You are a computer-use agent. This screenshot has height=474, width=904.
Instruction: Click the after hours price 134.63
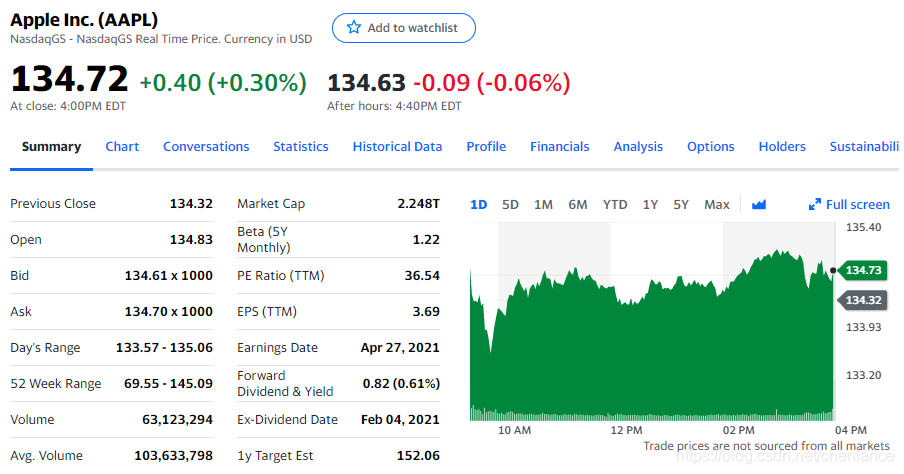(367, 83)
